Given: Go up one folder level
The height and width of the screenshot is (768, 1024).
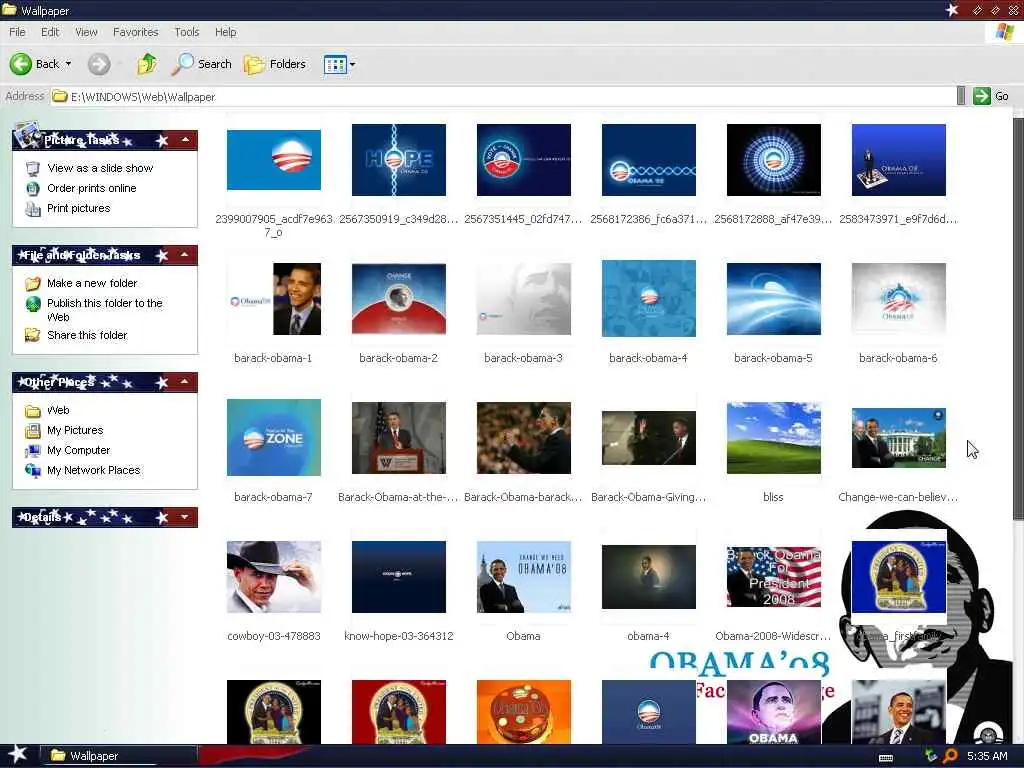Looking at the screenshot, I should coord(147,64).
